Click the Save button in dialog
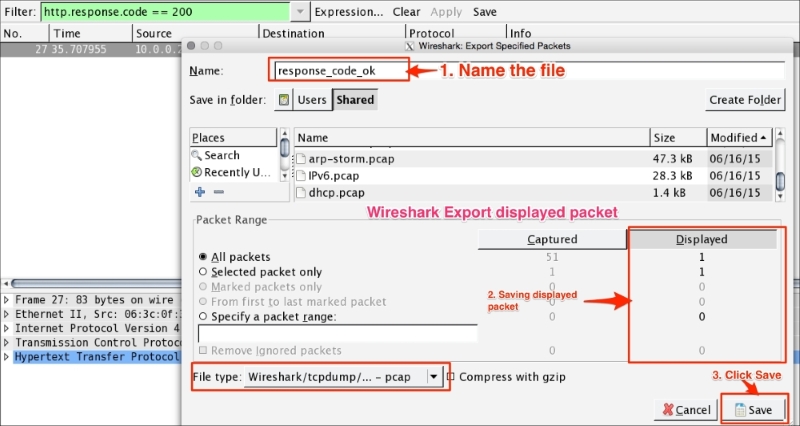 tap(754, 410)
